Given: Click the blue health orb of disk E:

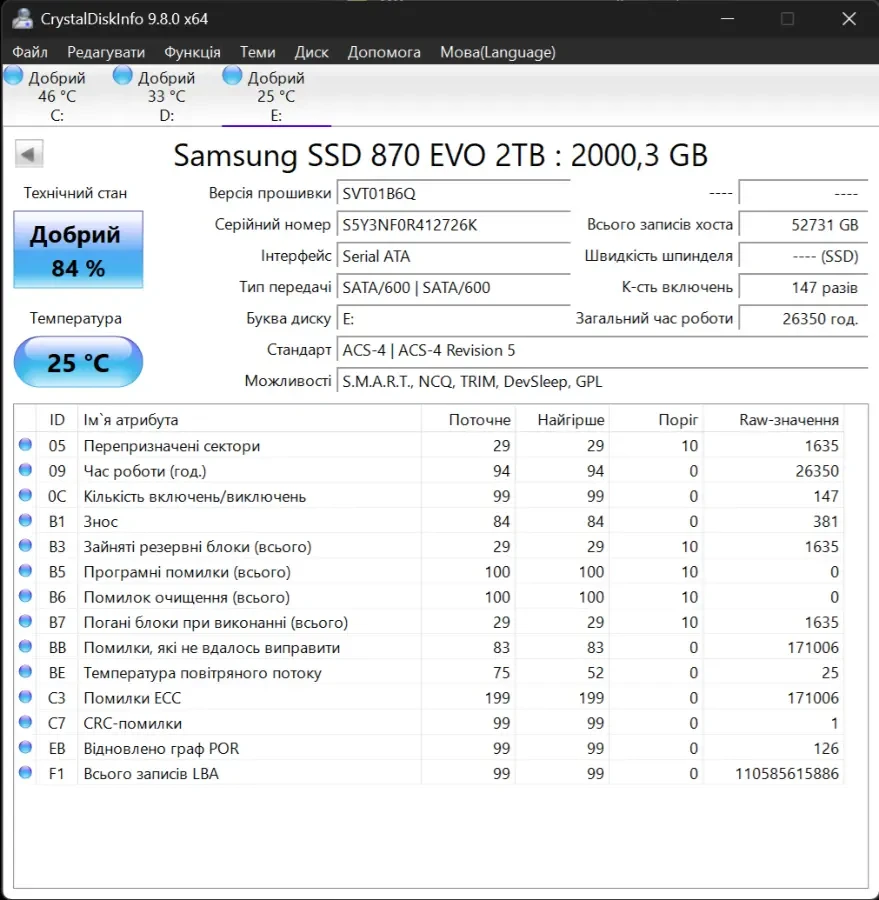Looking at the screenshot, I should (232, 75).
